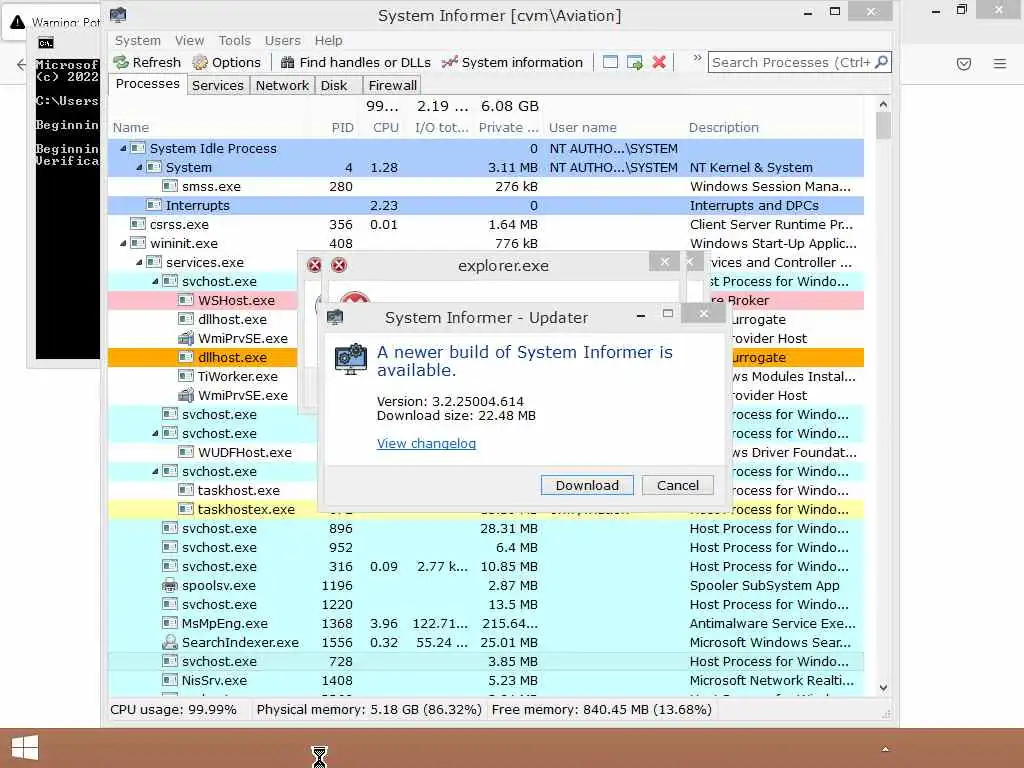Open the Help menu
Viewport: 1024px width, 768px height.
(328, 40)
